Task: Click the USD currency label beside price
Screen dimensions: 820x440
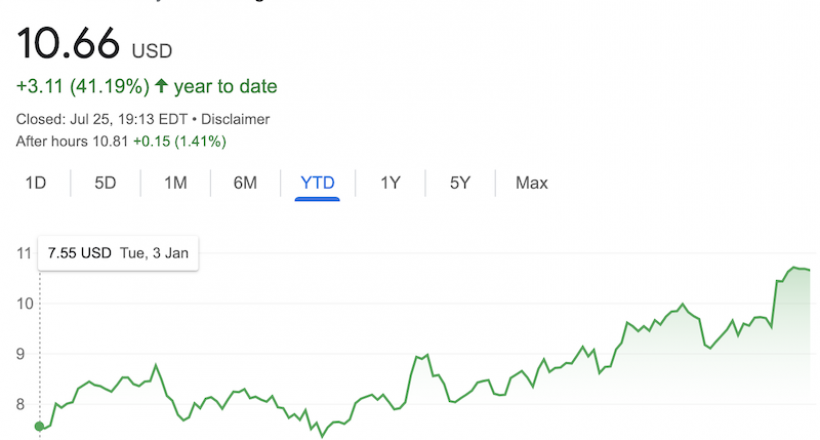Action: (x=153, y=50)
